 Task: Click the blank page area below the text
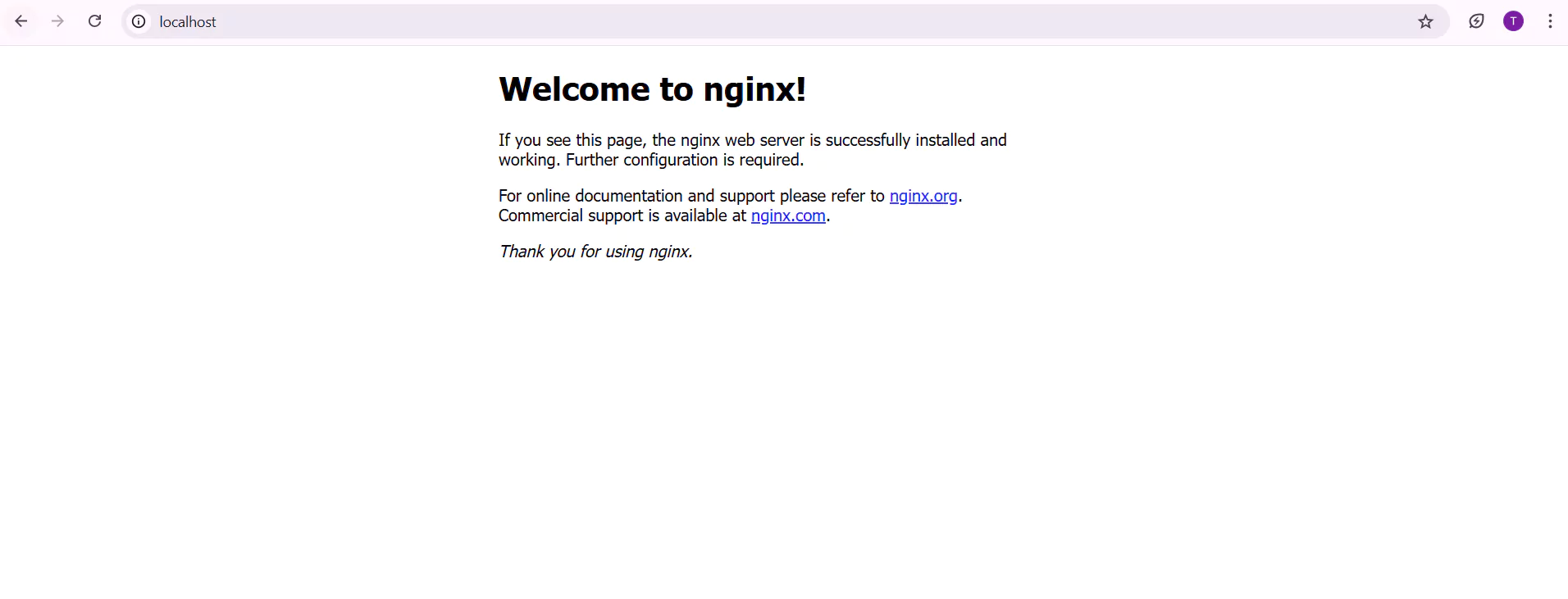[779, 426]
